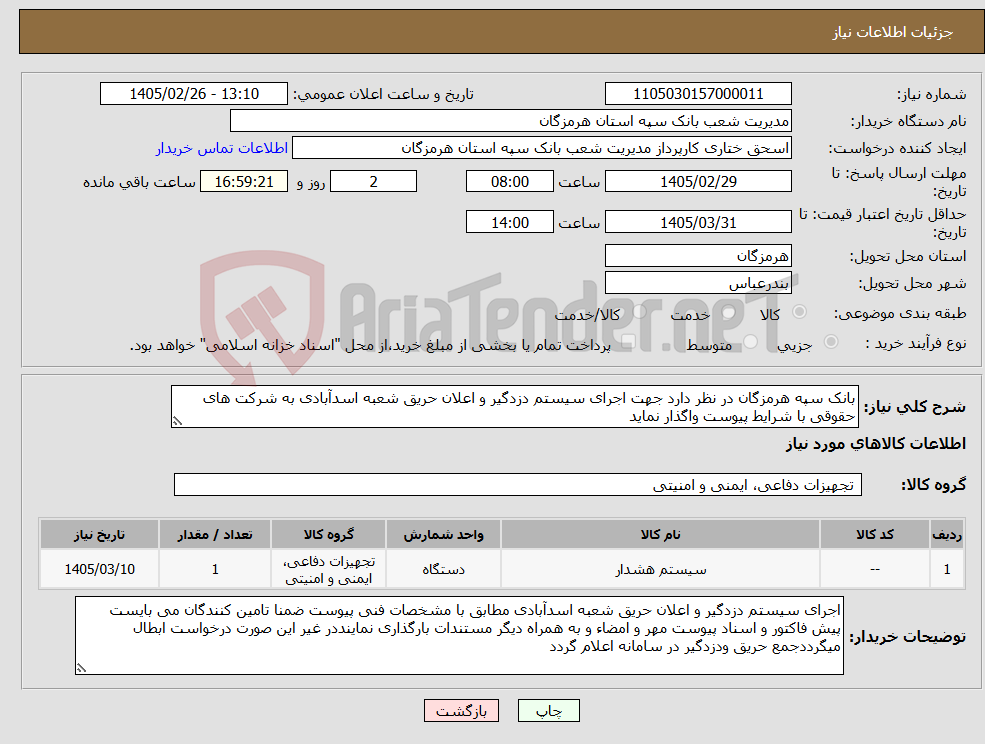Select the کالا radio button
This screenshot has height=744, width=985.
800,312
